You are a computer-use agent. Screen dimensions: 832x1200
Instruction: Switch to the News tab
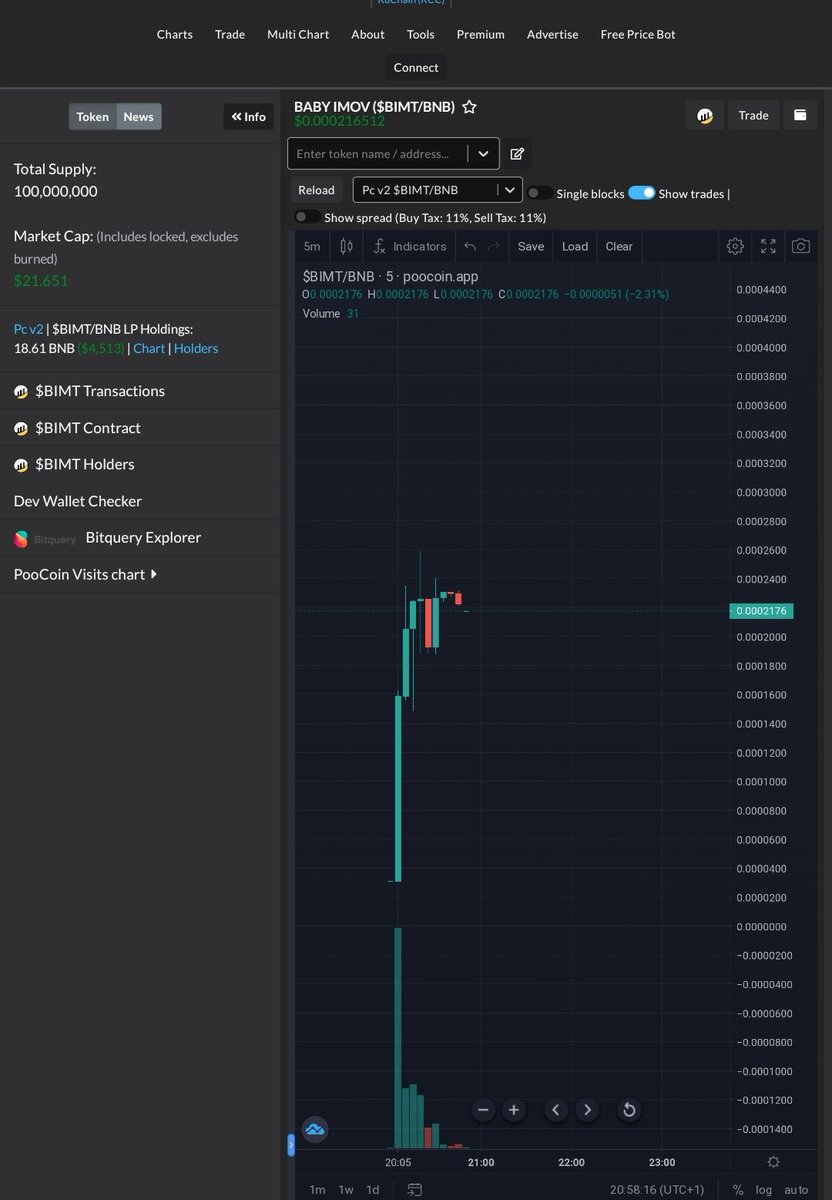coord(139,117)
